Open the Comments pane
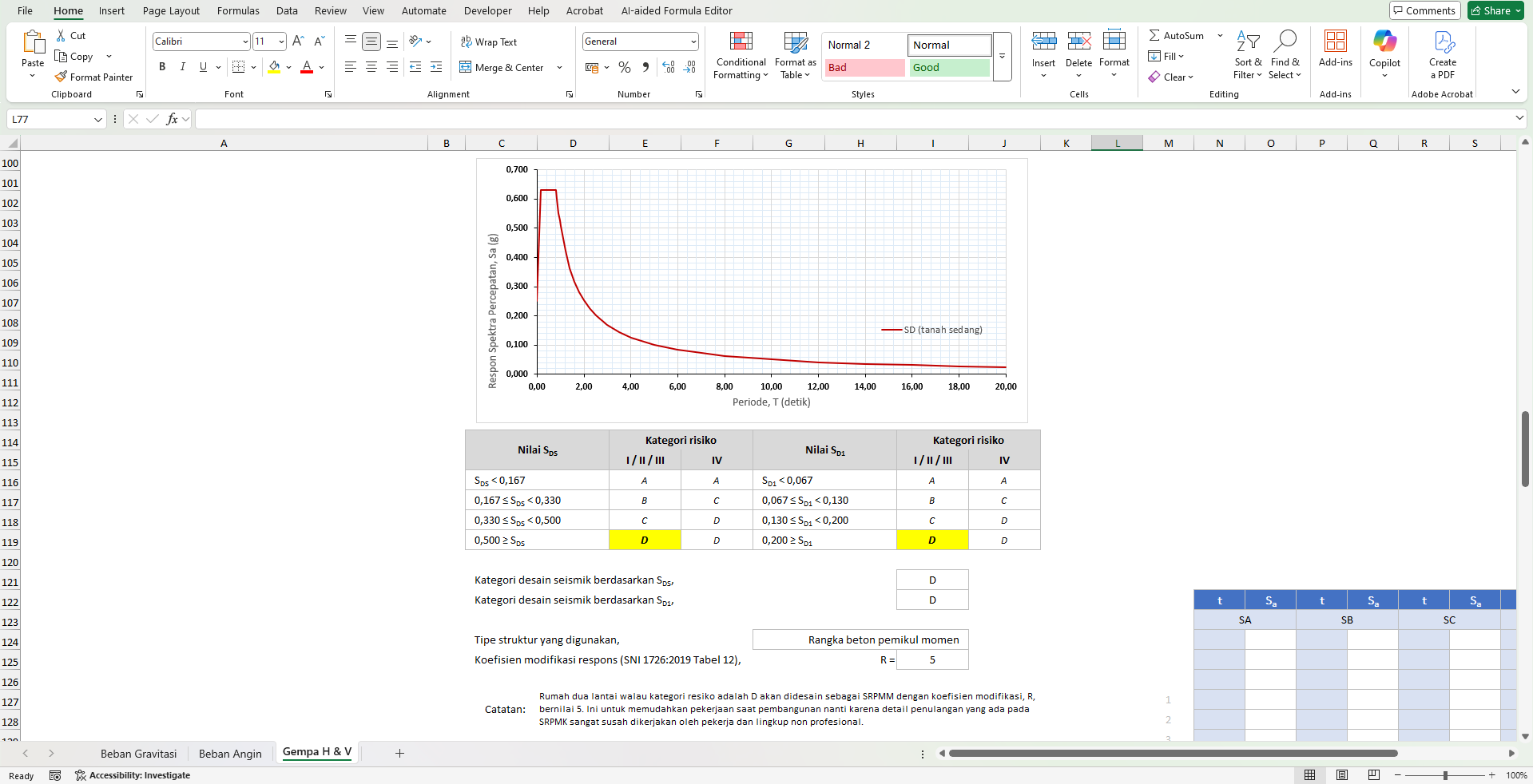Image resolution: width=1533 pixels, height=784 pixels. (x=1424, y=10)
